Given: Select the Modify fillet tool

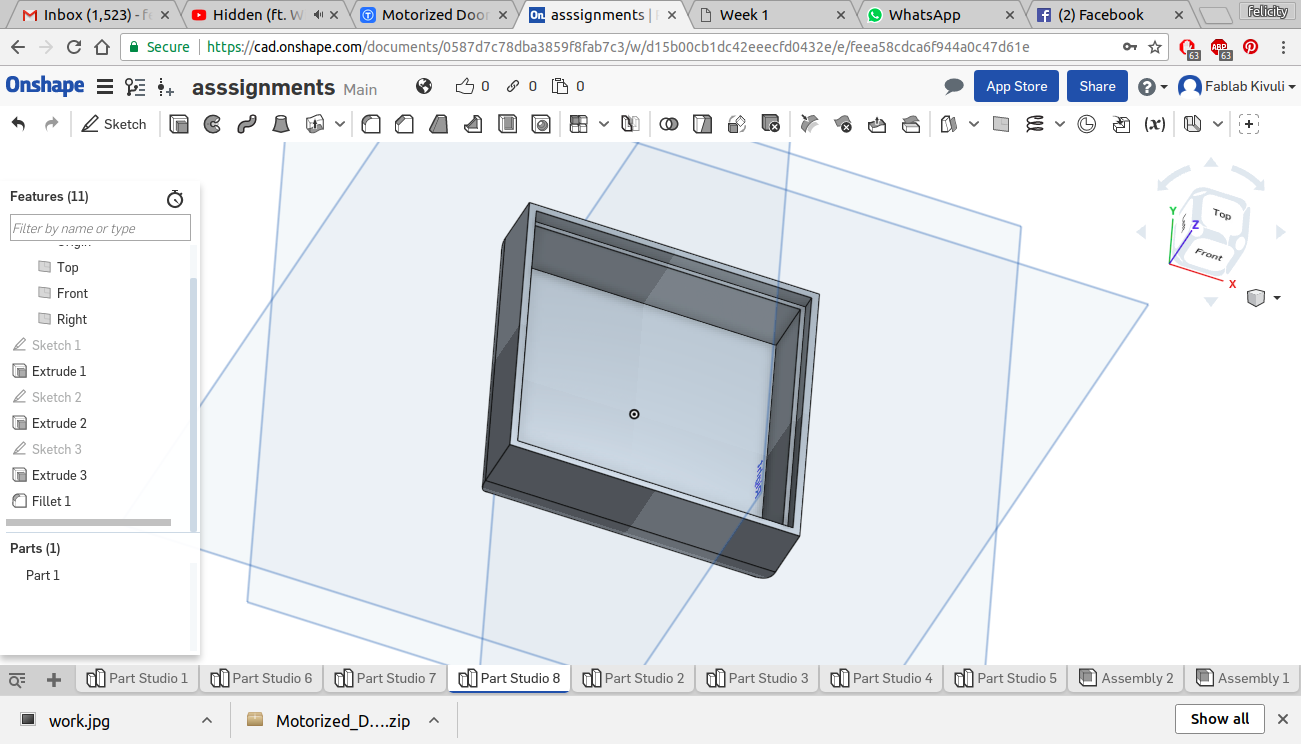Looking at the screenshot, I should (x=809, y=124).
